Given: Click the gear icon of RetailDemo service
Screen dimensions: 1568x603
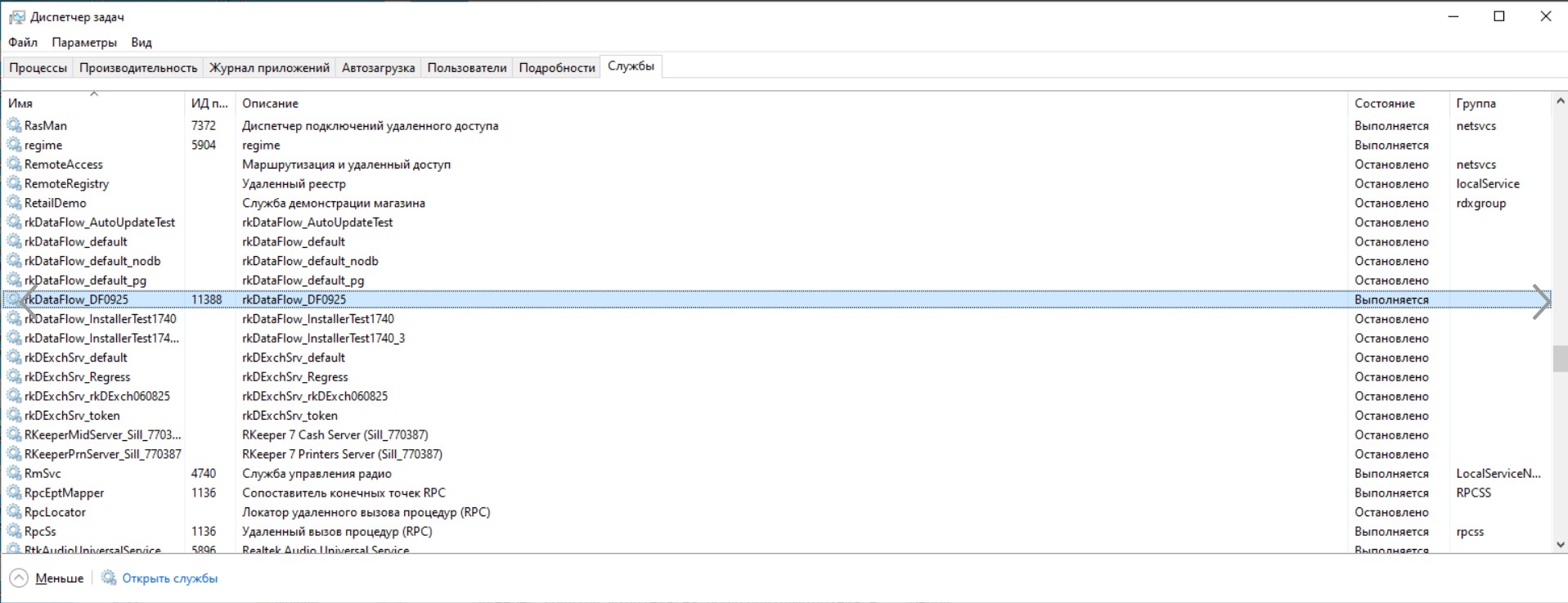Looking at the screenshot, I should click(14, 203).
